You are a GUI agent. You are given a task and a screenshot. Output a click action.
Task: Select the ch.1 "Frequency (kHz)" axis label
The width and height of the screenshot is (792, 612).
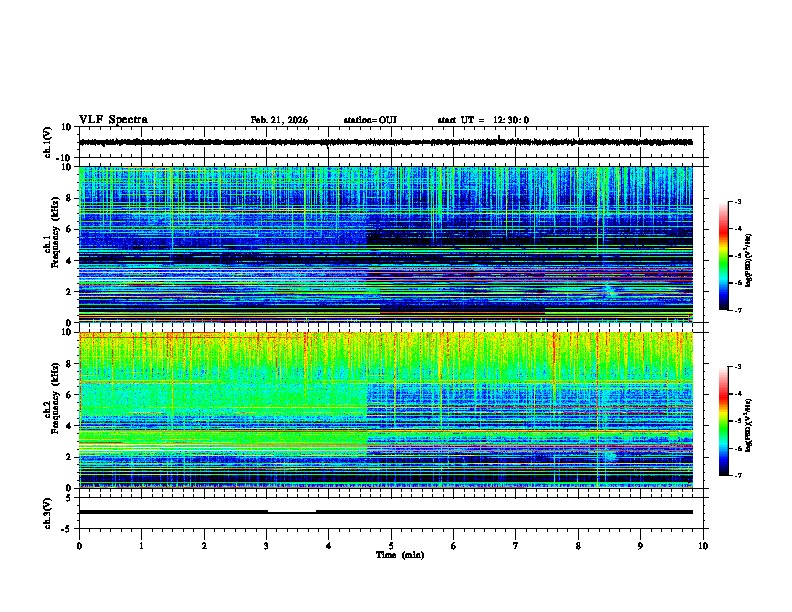click(55, 233)
